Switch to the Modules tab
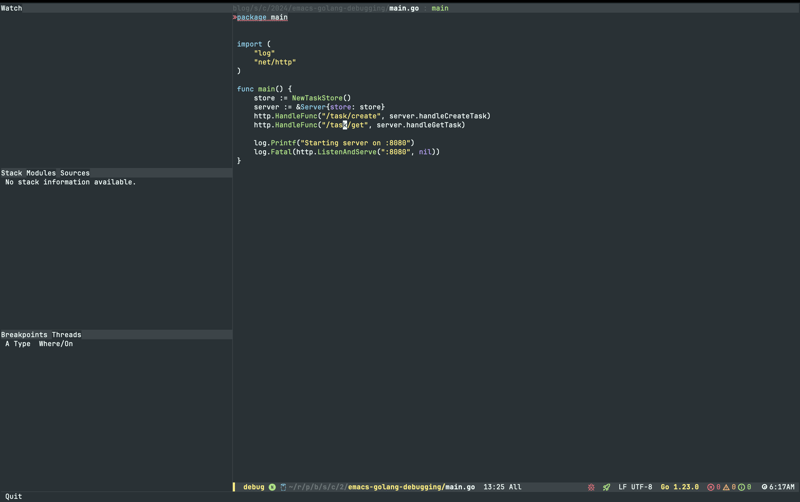800x502 pixels. click(x=41, y=173)
